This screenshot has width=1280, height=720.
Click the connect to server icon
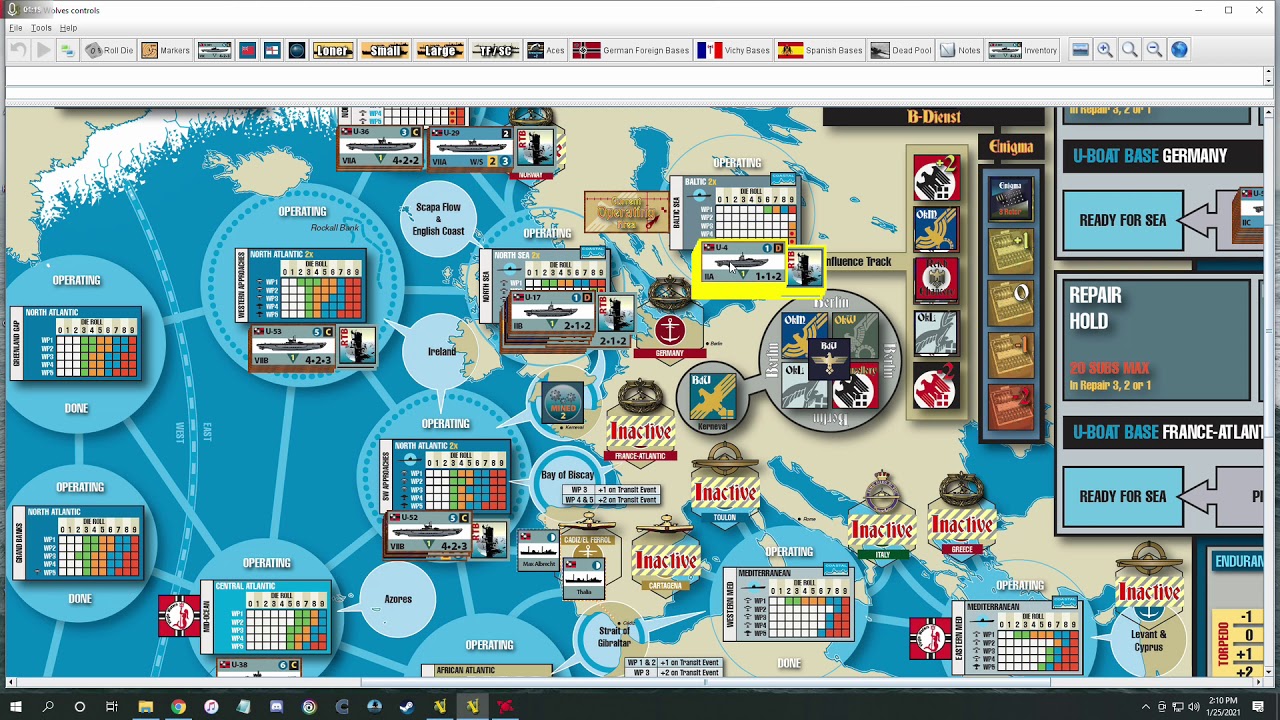[67, 50]
